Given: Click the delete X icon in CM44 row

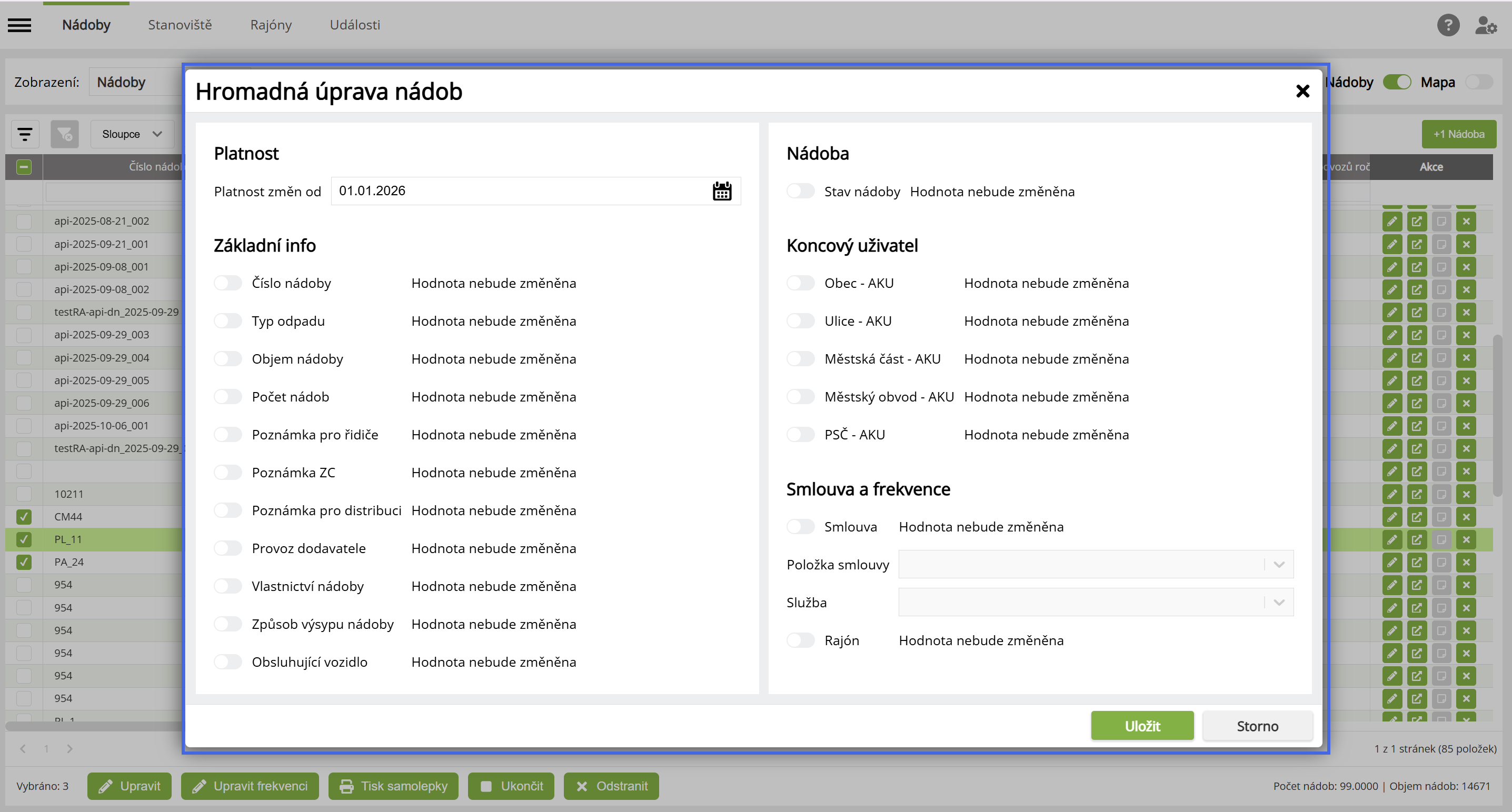Looking at the screenshot, I should pos(1466,517).
